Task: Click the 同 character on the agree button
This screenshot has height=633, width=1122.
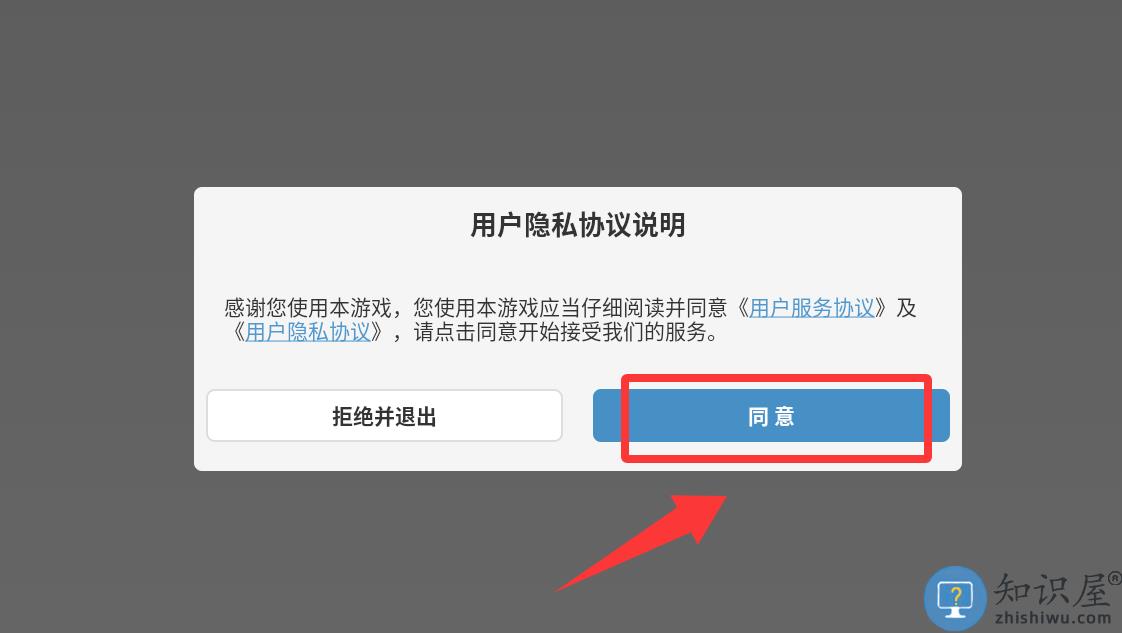Action: coord(758,416)
